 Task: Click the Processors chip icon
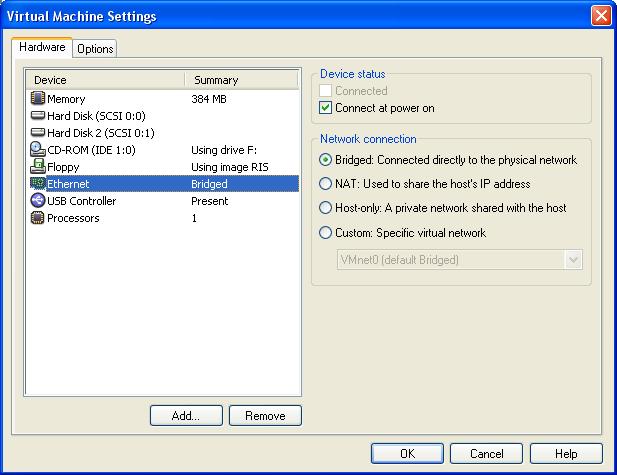38,218
